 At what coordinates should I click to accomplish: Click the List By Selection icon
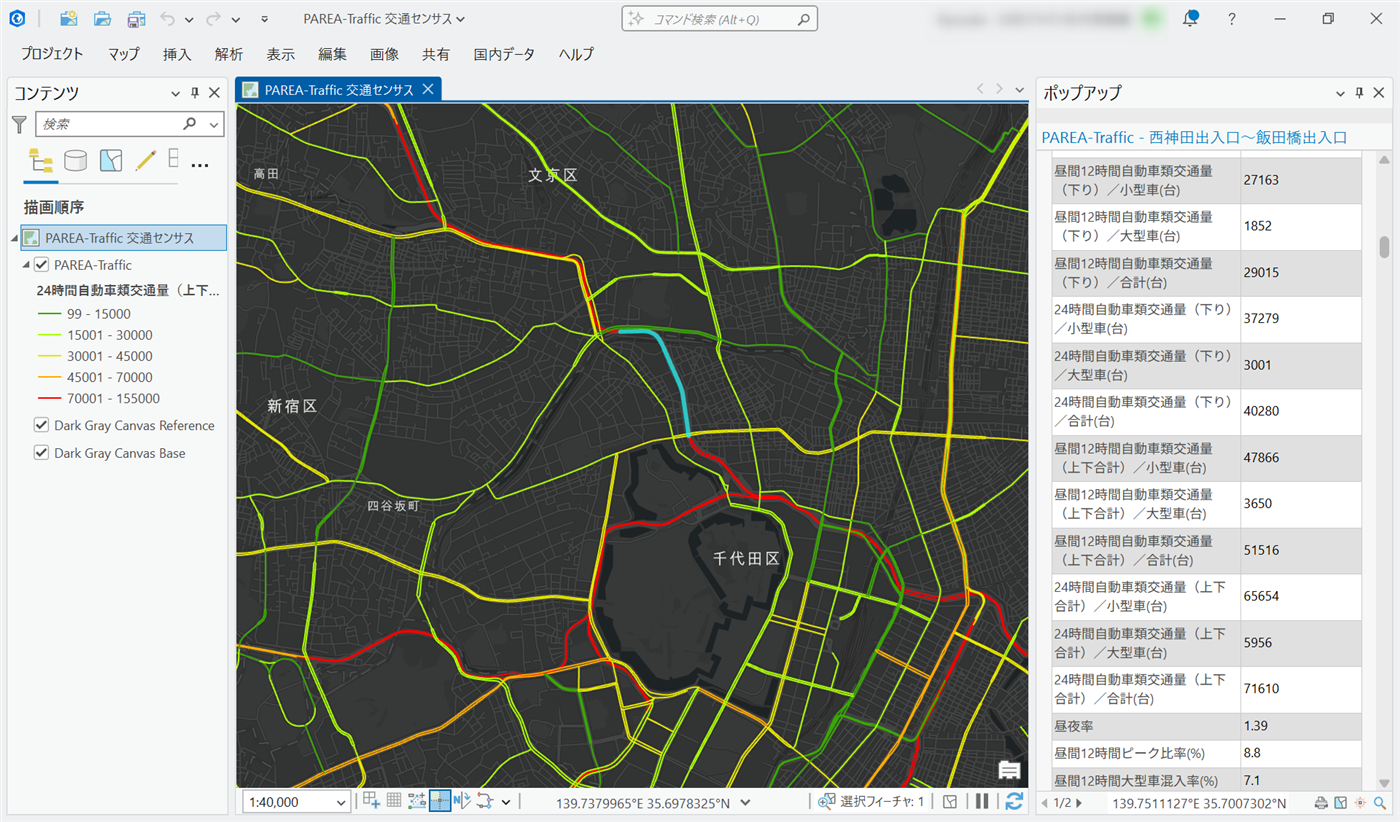[110, 161]
